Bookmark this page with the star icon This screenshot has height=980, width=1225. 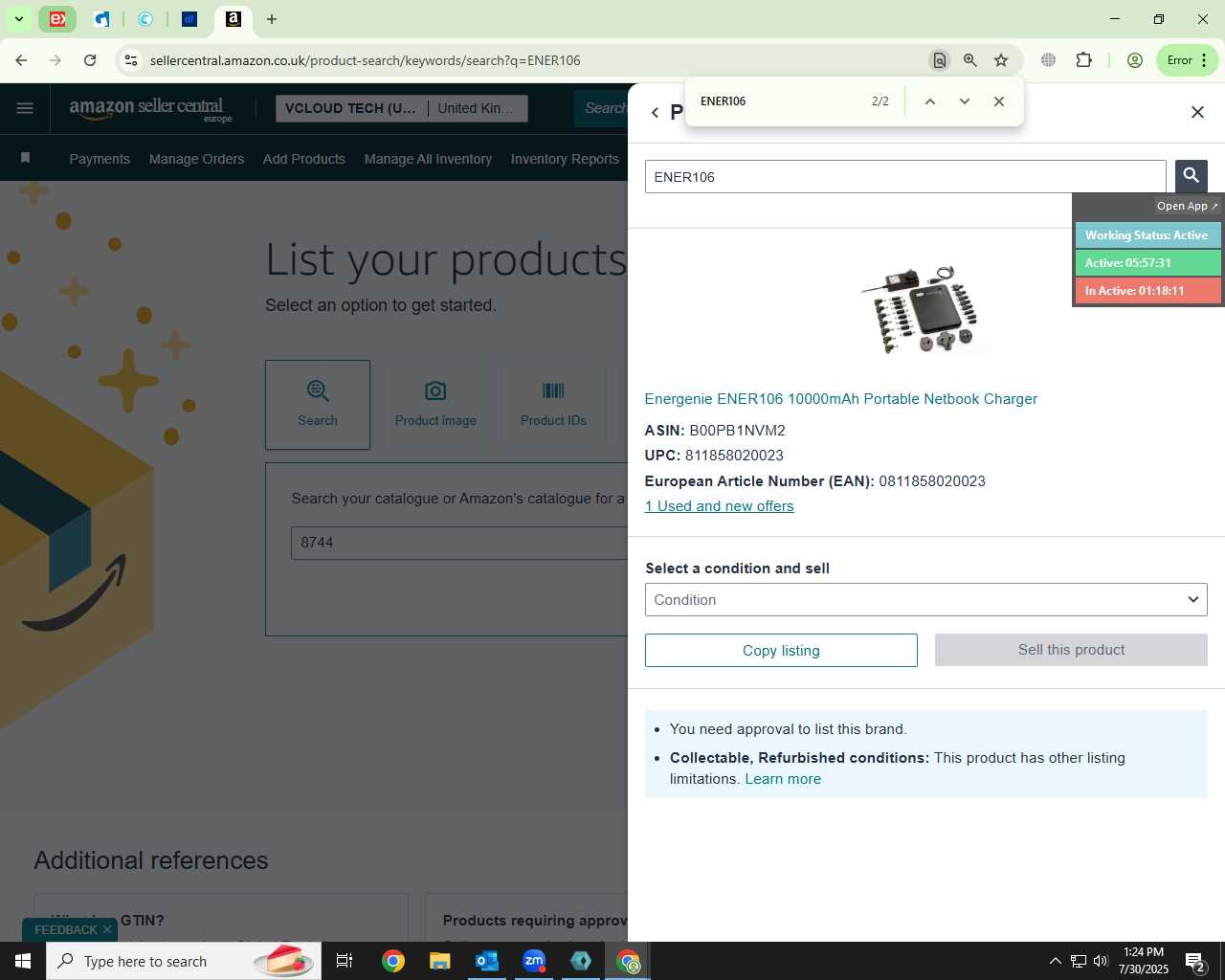(x=1001, y=60)
